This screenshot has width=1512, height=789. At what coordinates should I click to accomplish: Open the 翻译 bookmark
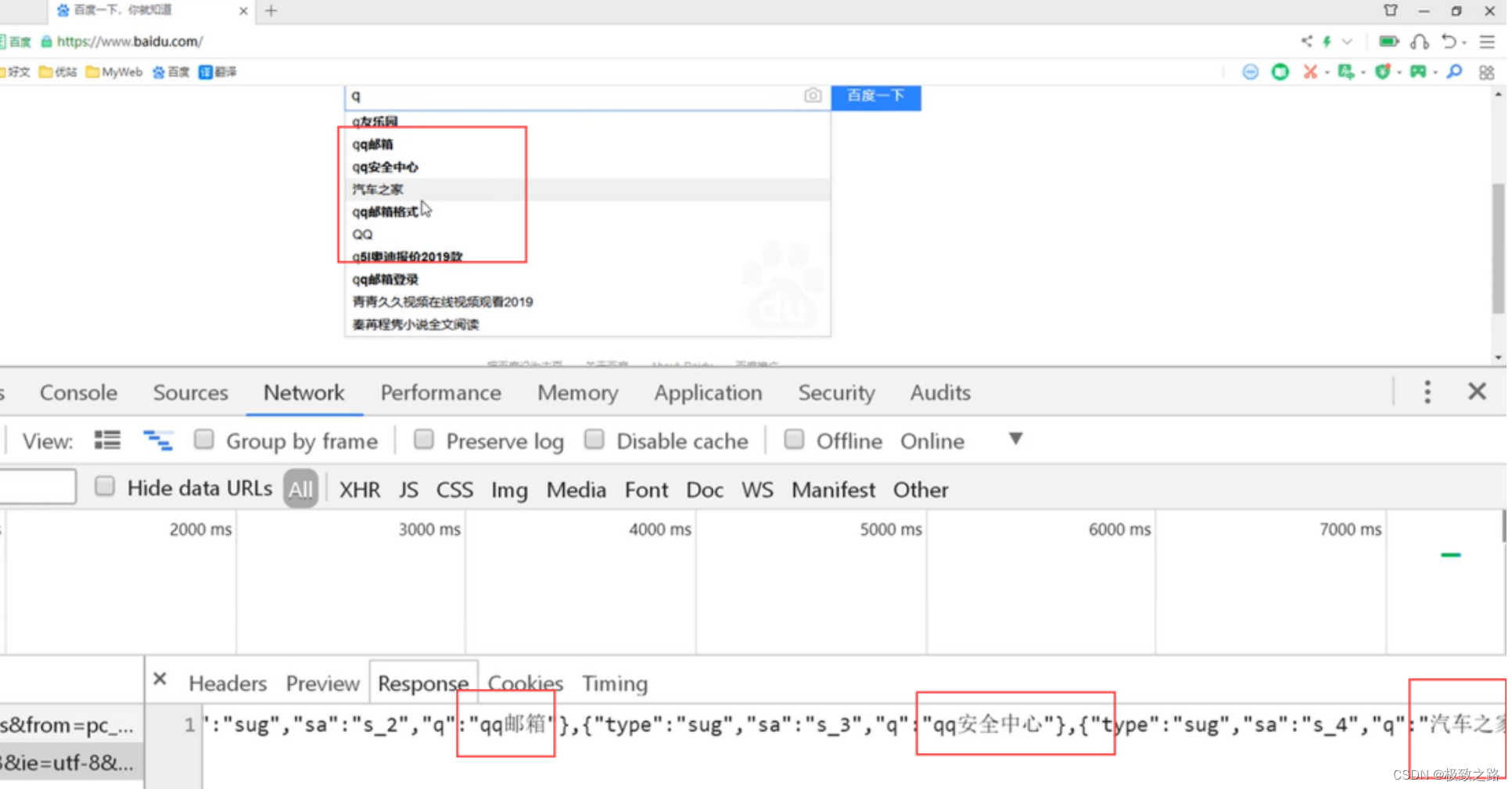[x=217, y=72]
